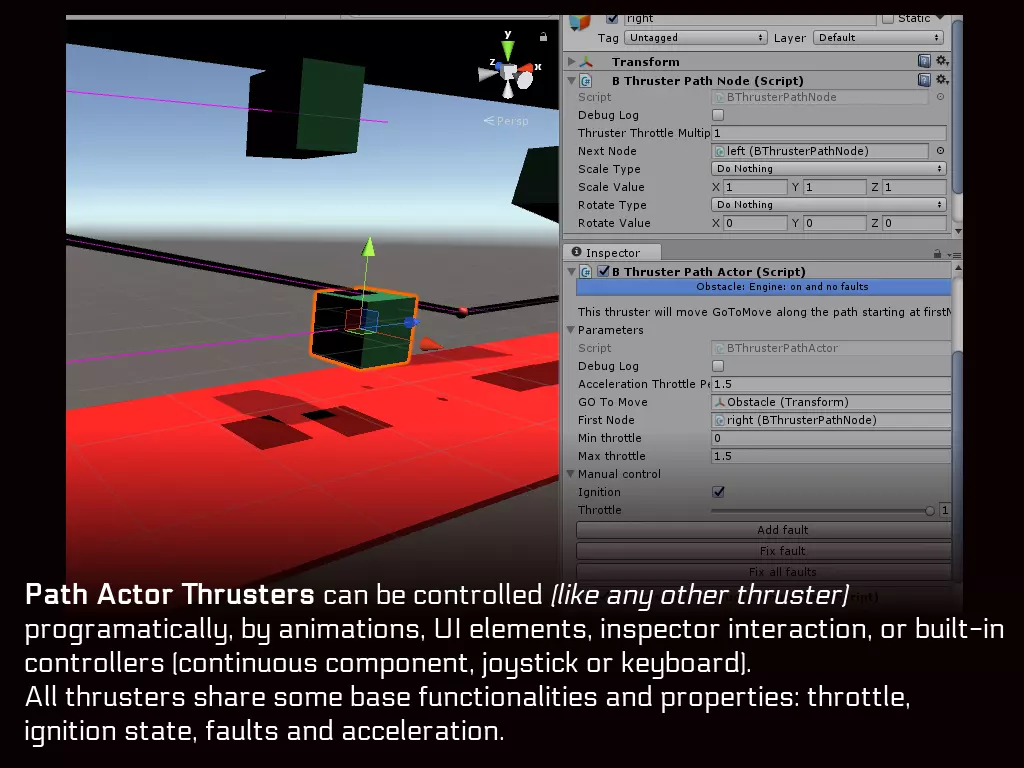The height and width of the screenshot is (768, 1024).
Task: Toggle the scene gizmo lock icon
Action: [543, 37]
